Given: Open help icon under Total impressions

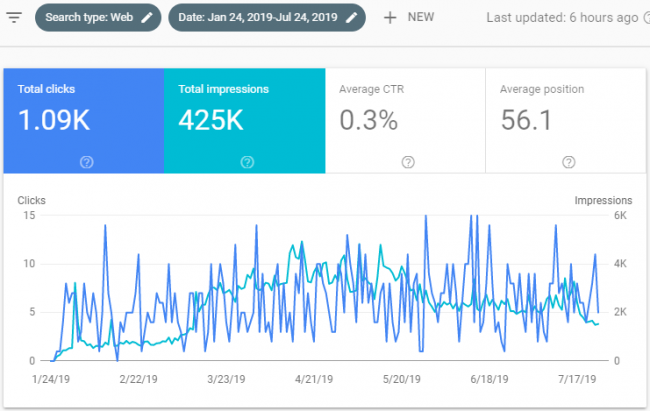Looking at the screenshot, I should tap(247, 162).
